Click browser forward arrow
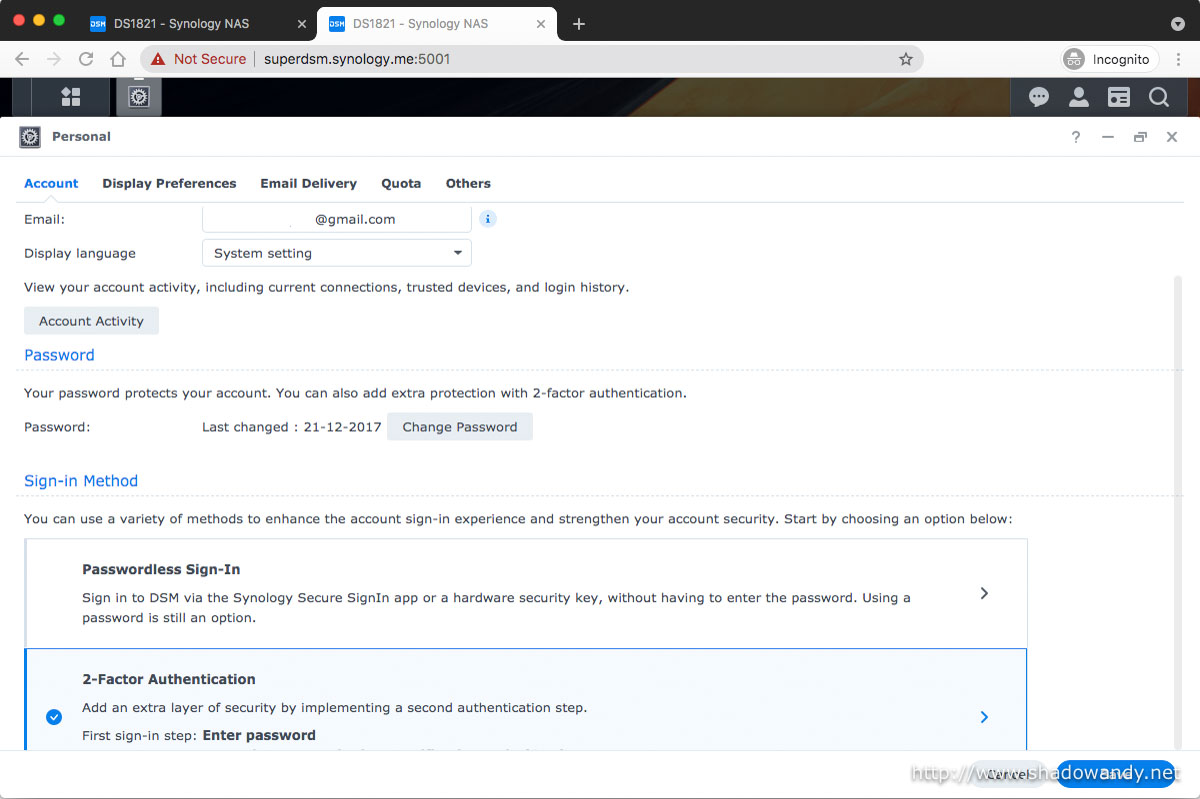1200x799 pixels. tap(54, 59)
